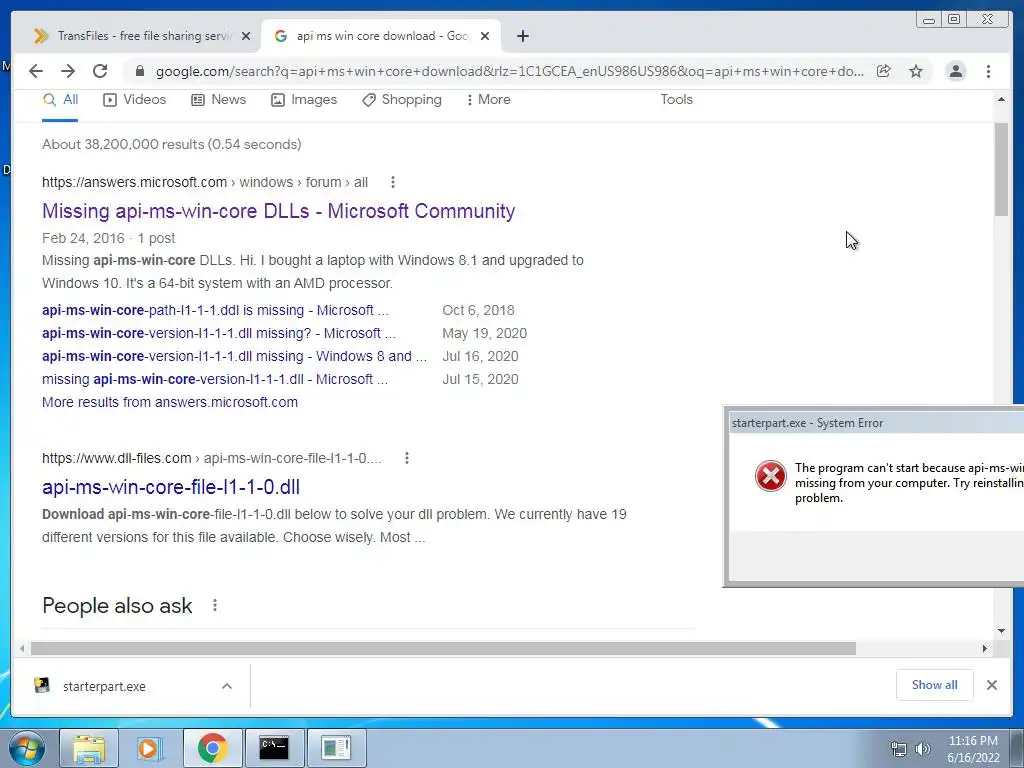This screenshot has height=768, width=1024.
Task: Open the Chrome profile avatar menu
Action: pos(955,71)
